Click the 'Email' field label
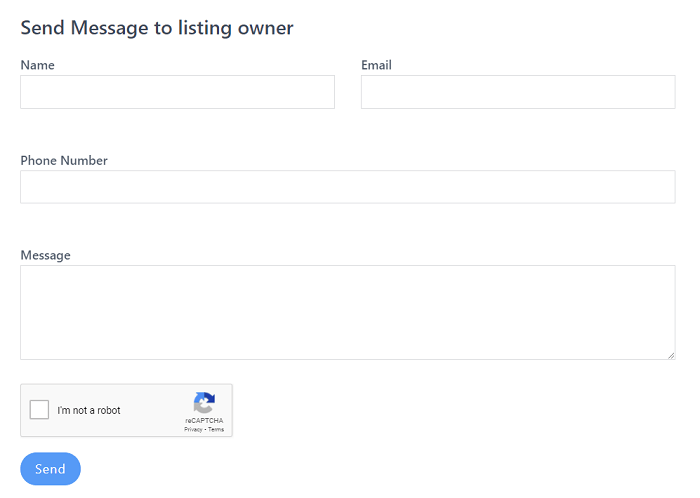Image resolution: width=700 pixels, height=498 pixels. coord(376,65)
